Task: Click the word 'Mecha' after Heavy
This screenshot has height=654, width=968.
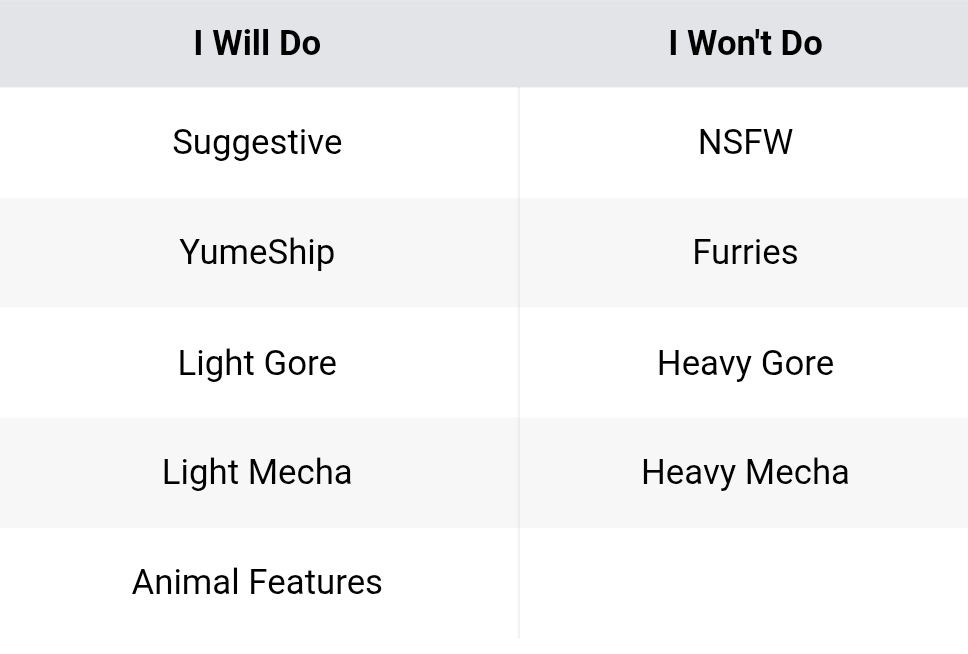Action: 797,472
